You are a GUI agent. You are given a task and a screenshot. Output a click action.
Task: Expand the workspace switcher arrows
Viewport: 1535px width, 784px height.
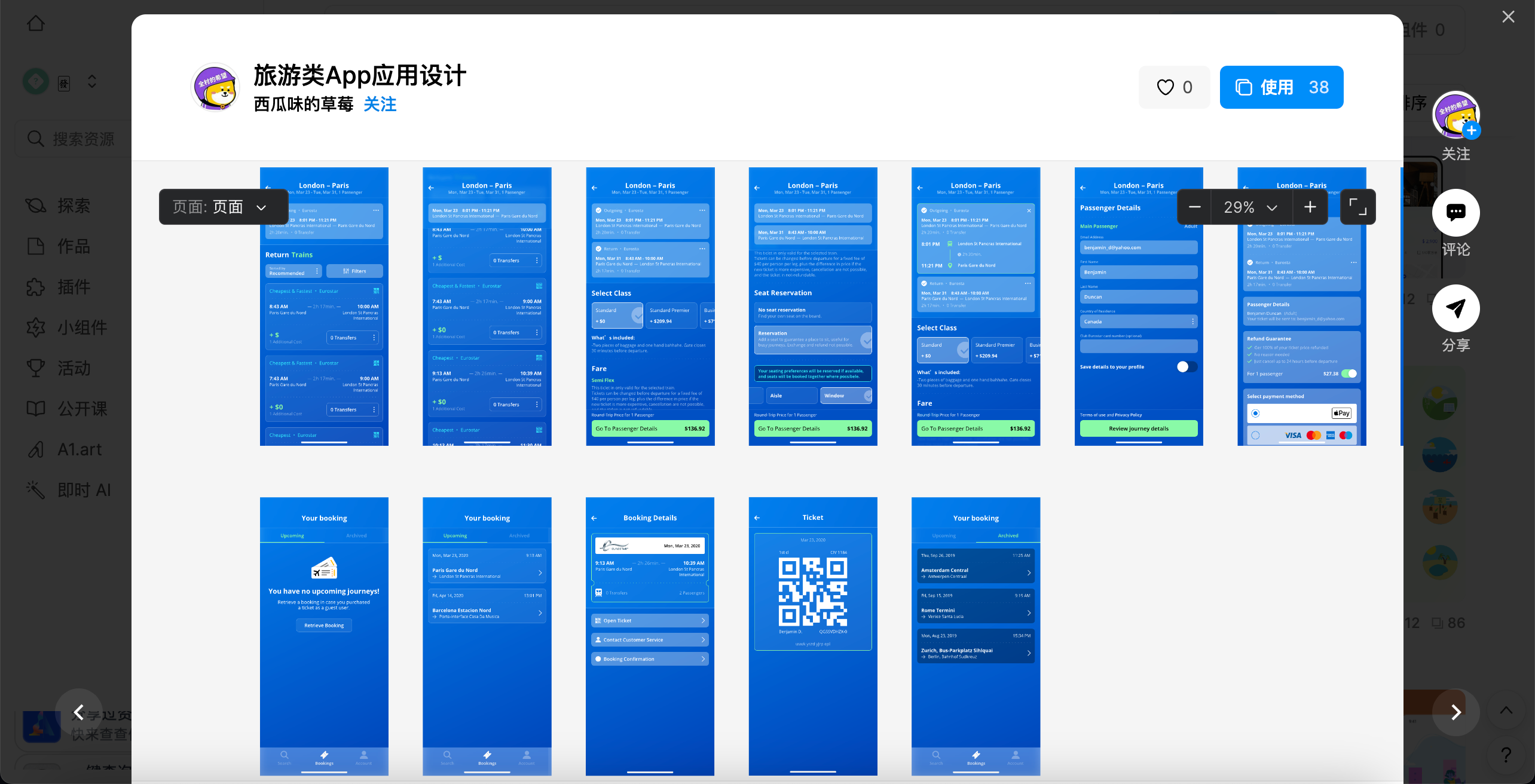(92, 81)
